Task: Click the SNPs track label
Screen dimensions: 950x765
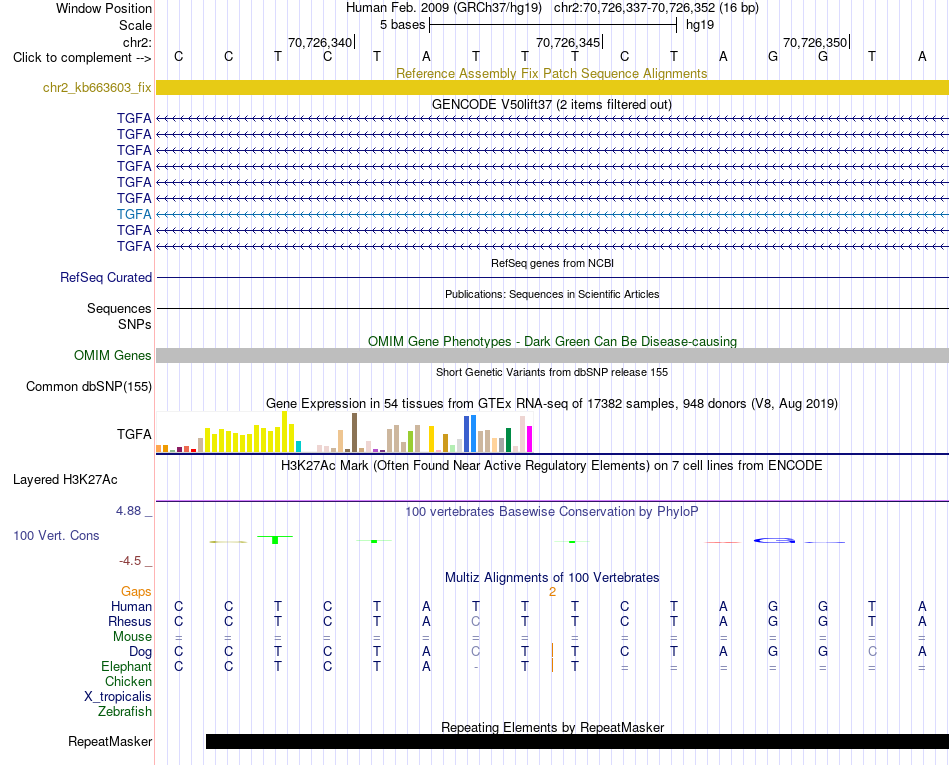Action: coord(135,325)
